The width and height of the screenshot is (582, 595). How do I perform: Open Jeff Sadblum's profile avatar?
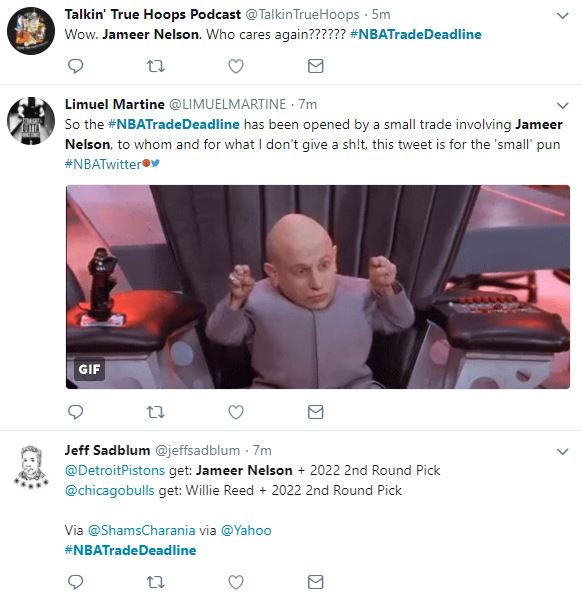(31, 466)
